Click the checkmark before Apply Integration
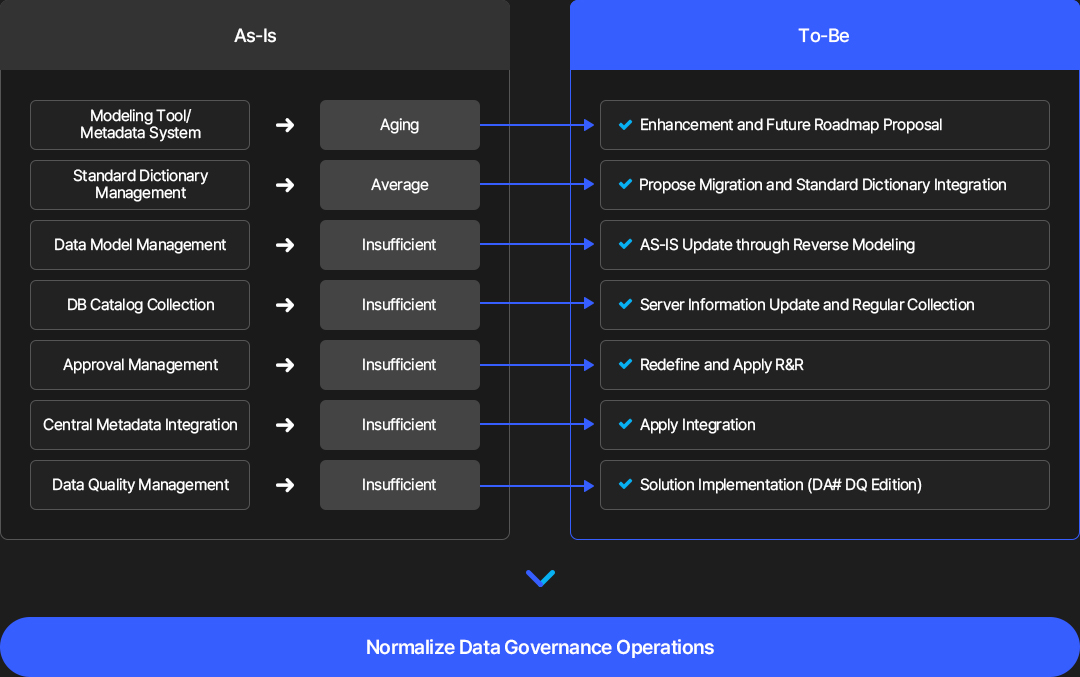 625,424
